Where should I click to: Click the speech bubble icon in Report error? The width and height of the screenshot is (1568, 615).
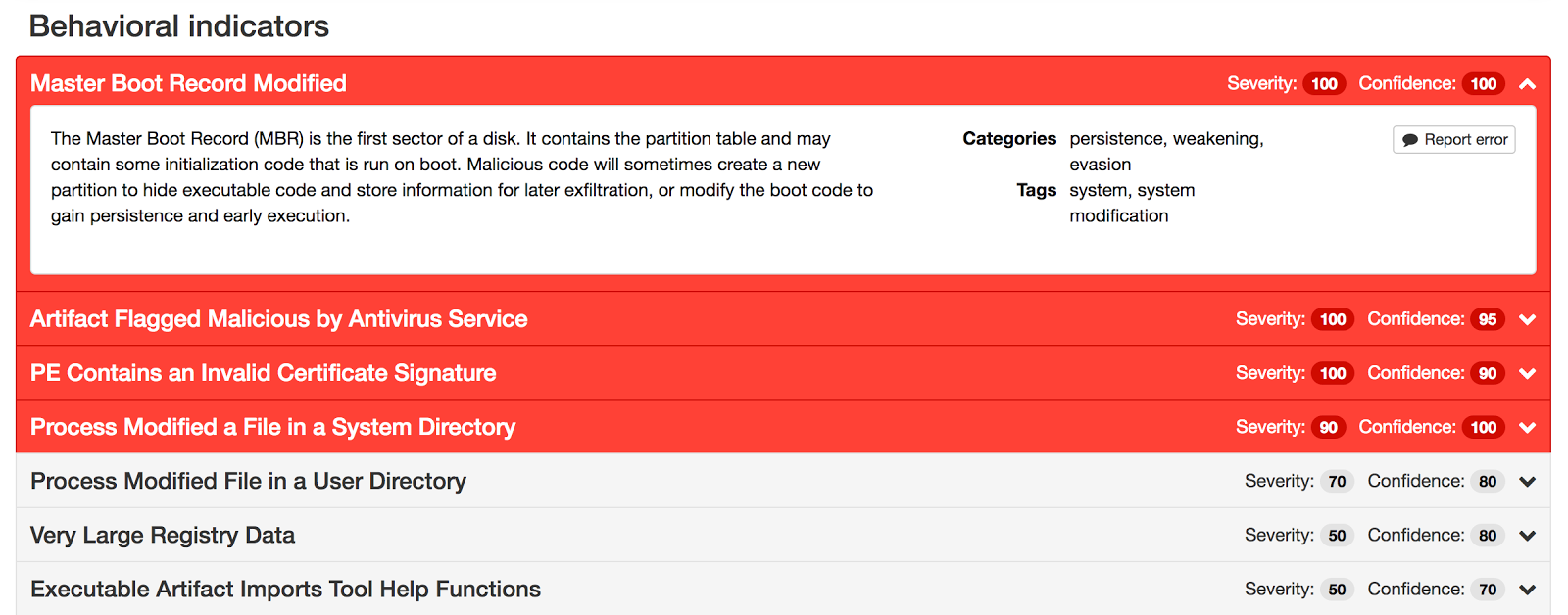(1410, 140)
